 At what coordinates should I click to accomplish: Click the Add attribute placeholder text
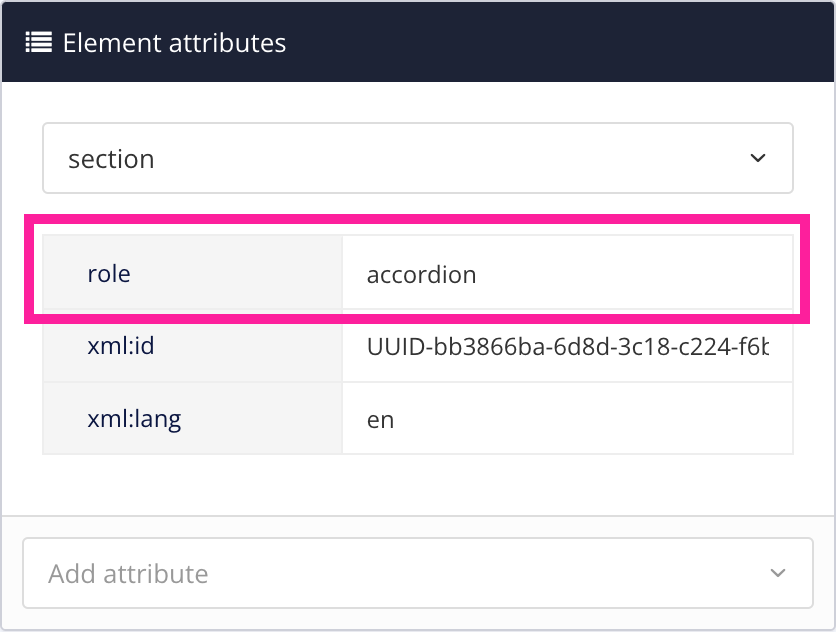point(128,574)
